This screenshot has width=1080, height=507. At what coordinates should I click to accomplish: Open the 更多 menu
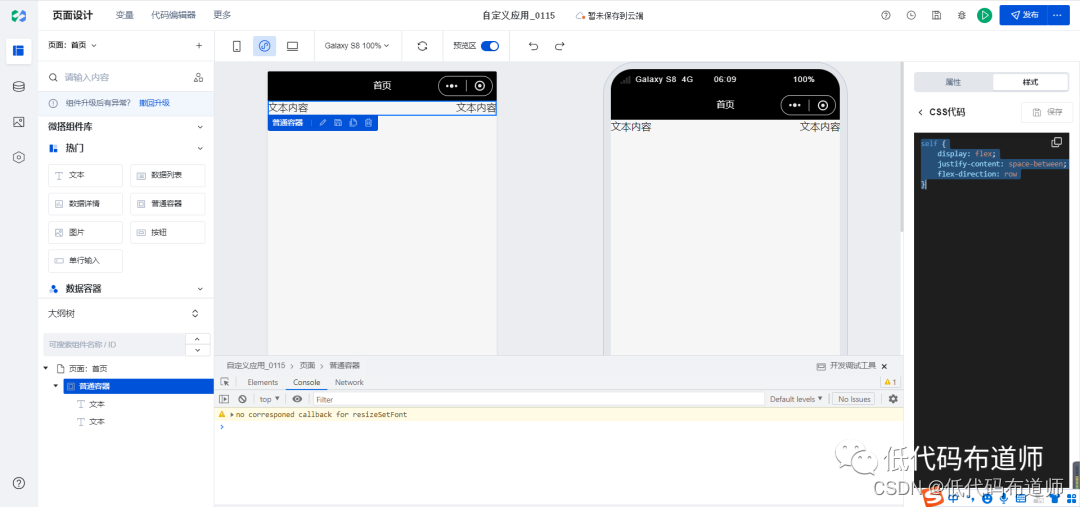pos(222,15)
